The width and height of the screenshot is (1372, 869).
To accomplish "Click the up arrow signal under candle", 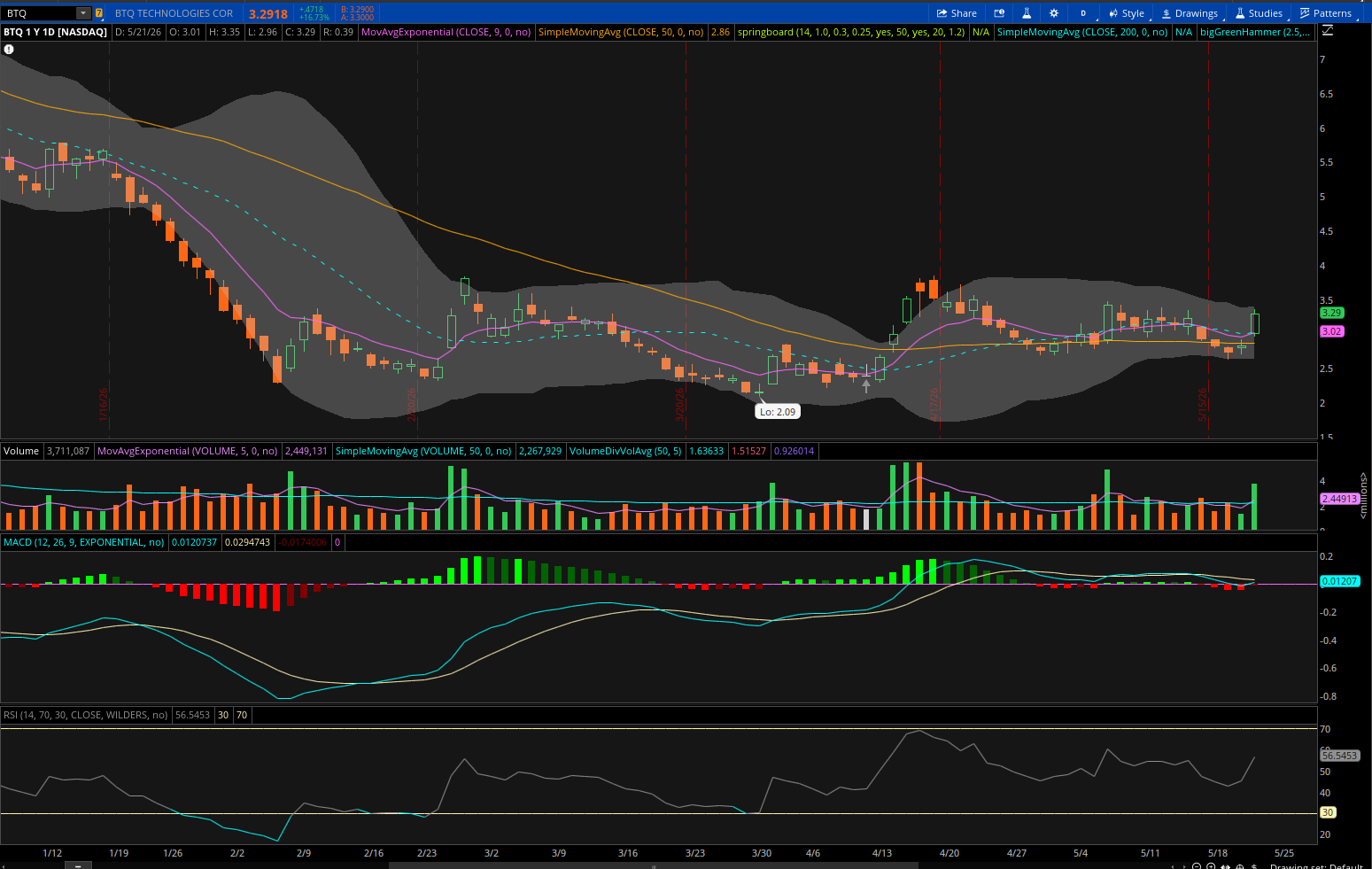I will point(866,384).
